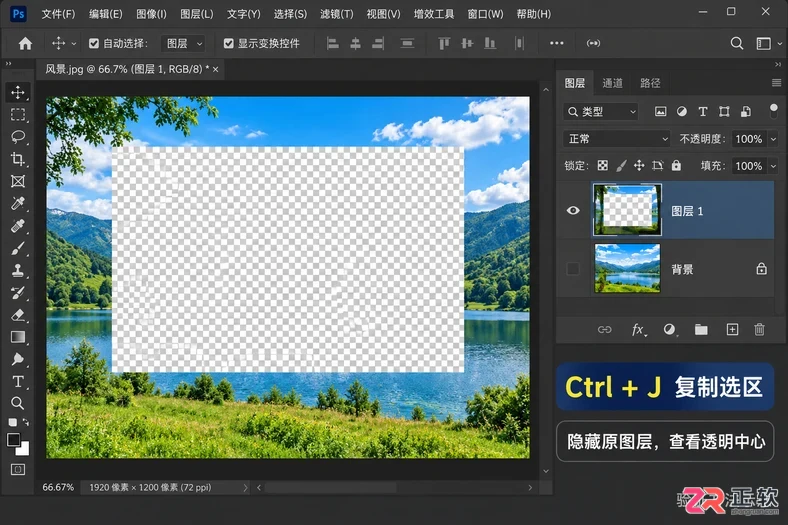The image size is (788, 525).
Task: Click the delete layer trash icon
Action: [759, 330]
